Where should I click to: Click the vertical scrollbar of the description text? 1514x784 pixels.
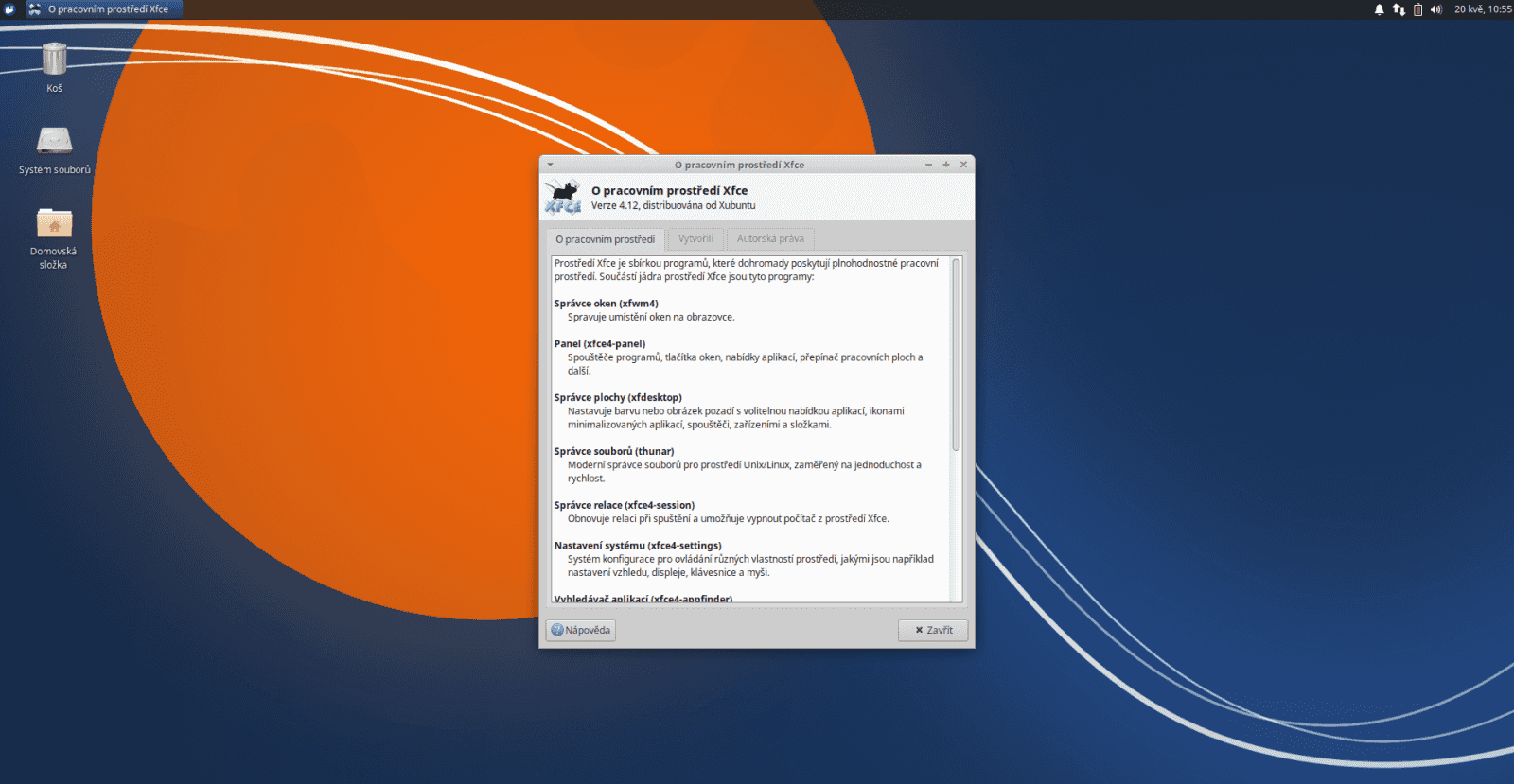click(x=956, y=355)
